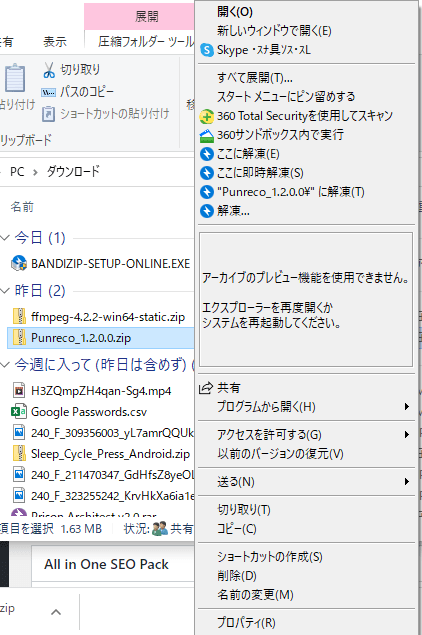Click the Paste clipboard icon
The image size is (422, 635).
click(15, 77)
